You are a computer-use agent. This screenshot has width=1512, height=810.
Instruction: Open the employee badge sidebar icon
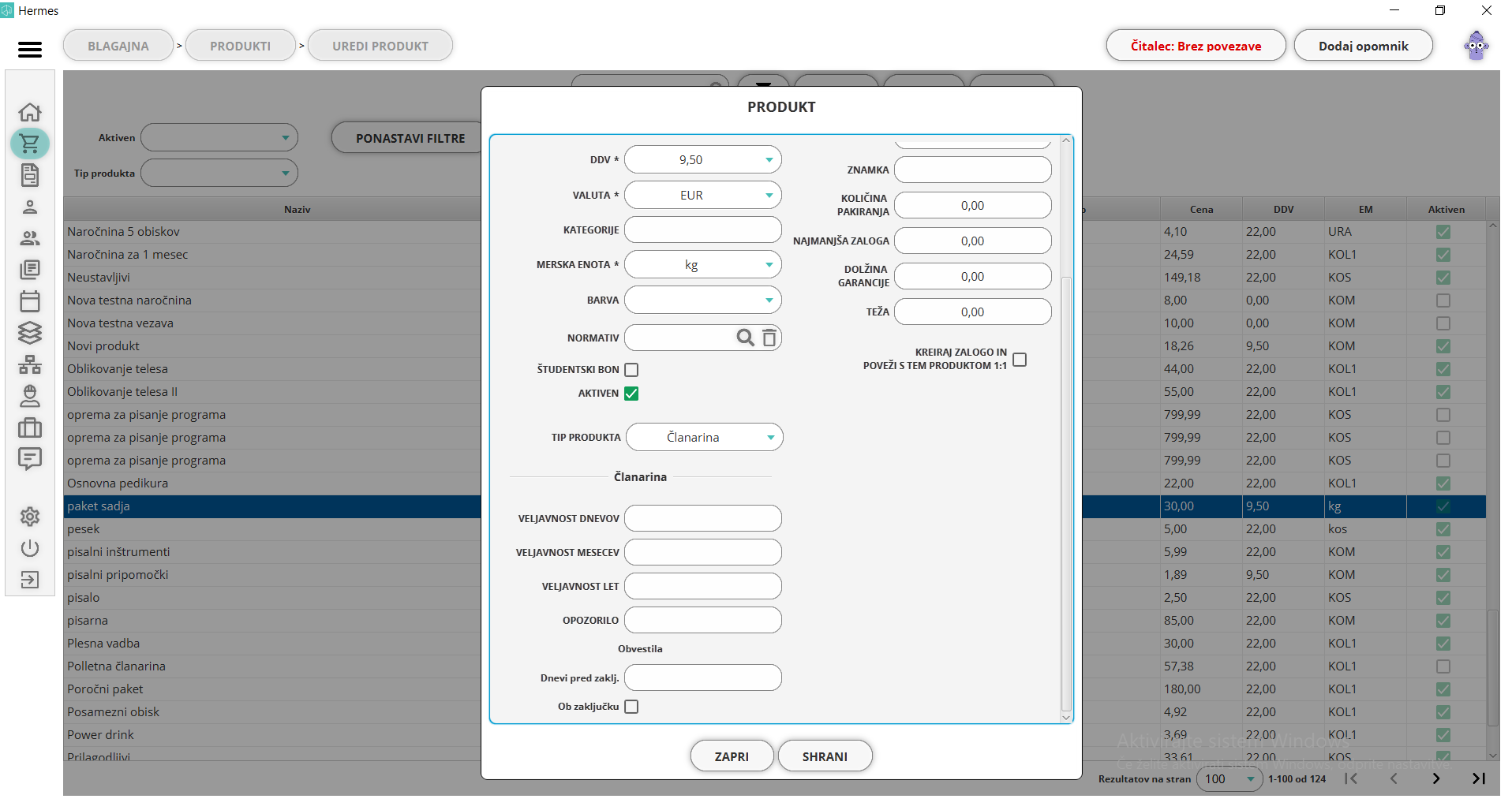pyautogui.click(x=30, y=396)
